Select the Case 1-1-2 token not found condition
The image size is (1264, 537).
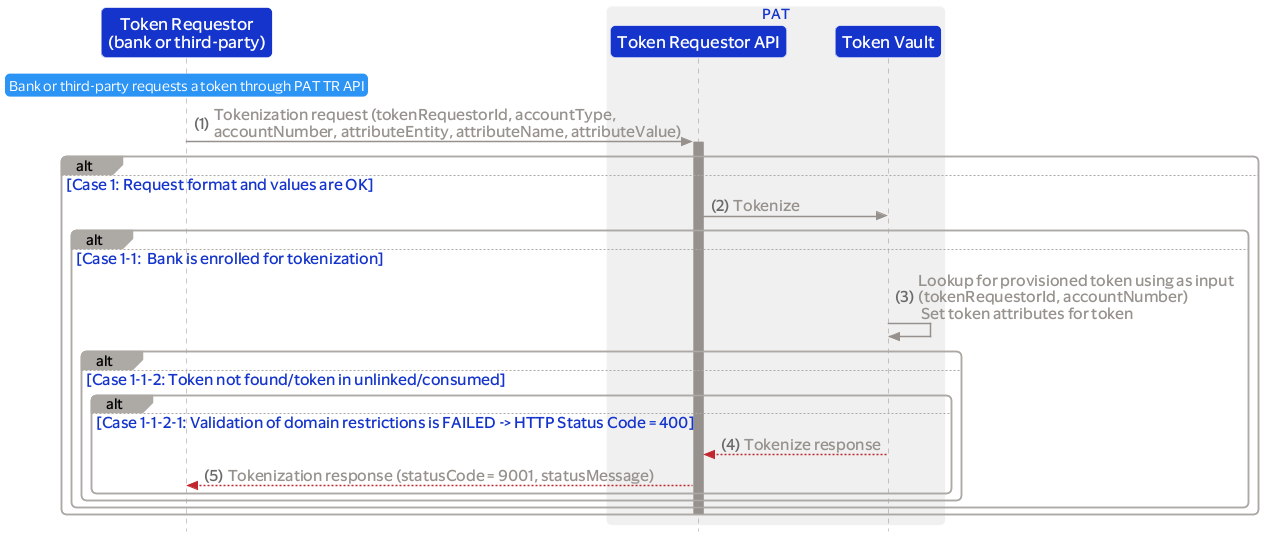pyautogui.click(x=295, y=380)
